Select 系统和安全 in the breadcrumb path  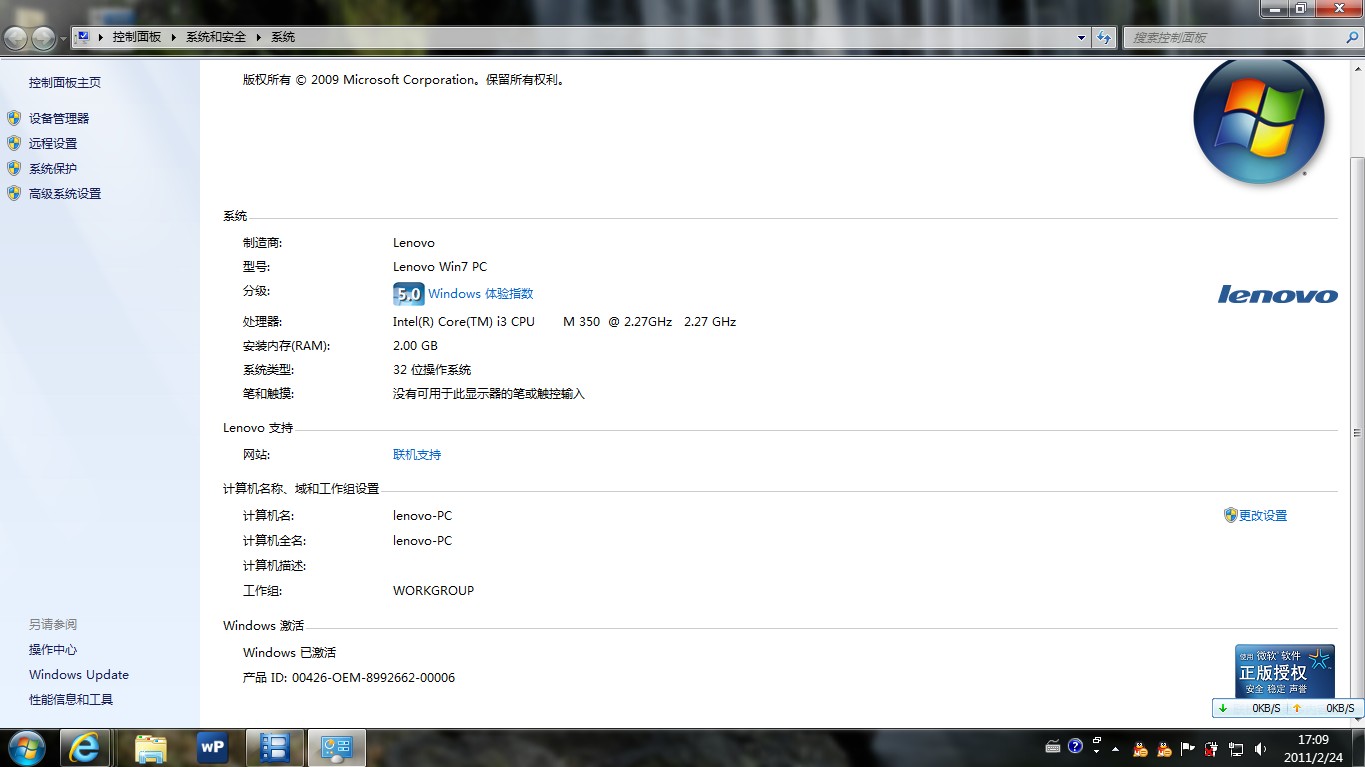coord(216,37)
